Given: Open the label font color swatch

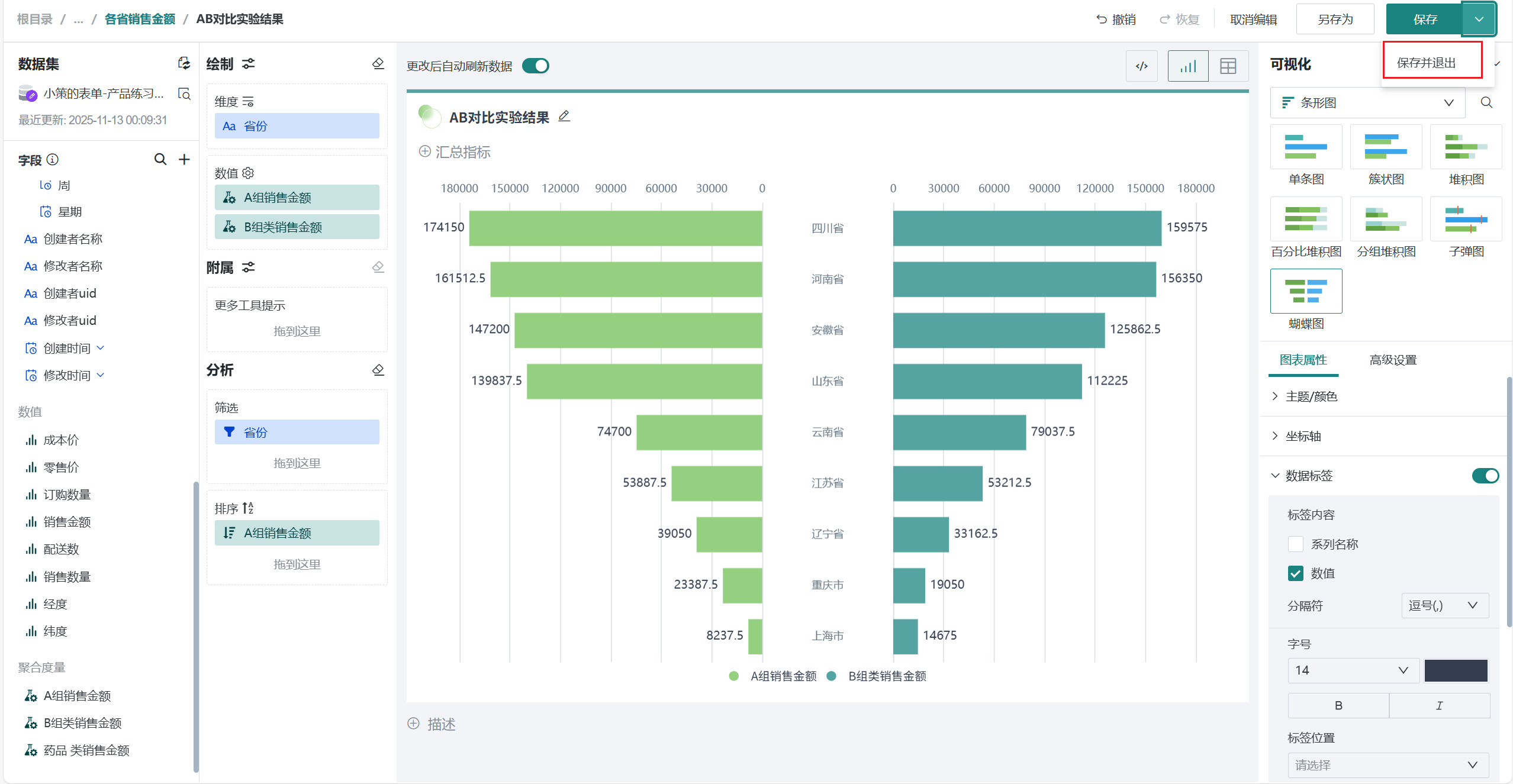Looking at the screenshot, I should 1456,670.
